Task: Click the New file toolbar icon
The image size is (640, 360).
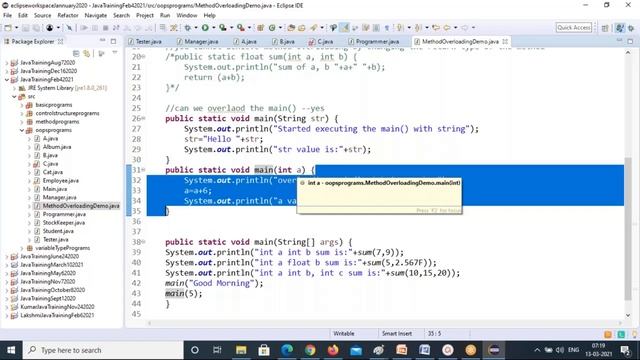Action: tap(8, 28)
